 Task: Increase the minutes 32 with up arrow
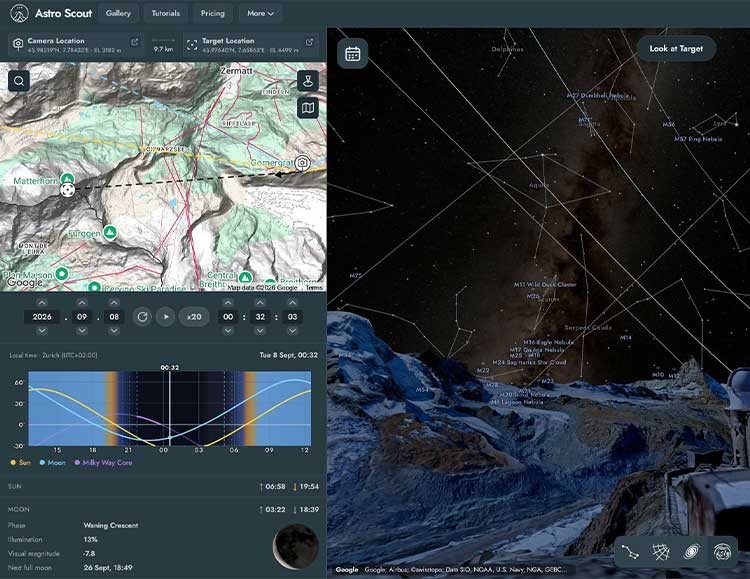[260, 302]
